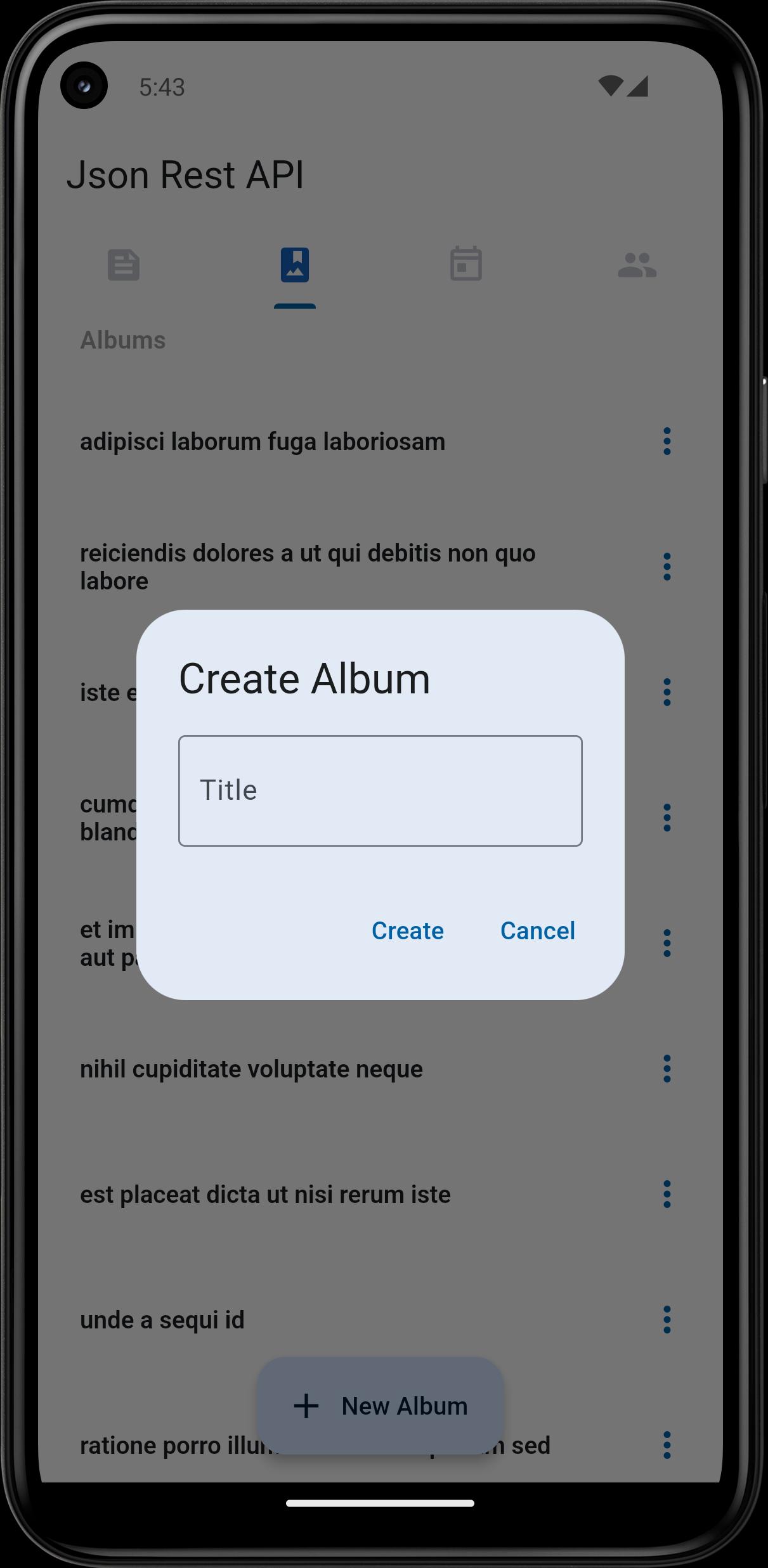Viewport: 768px width, 1568px height.
Task: Select the album adipisci laborum fuga laboriosam
Action: (263, 441)
